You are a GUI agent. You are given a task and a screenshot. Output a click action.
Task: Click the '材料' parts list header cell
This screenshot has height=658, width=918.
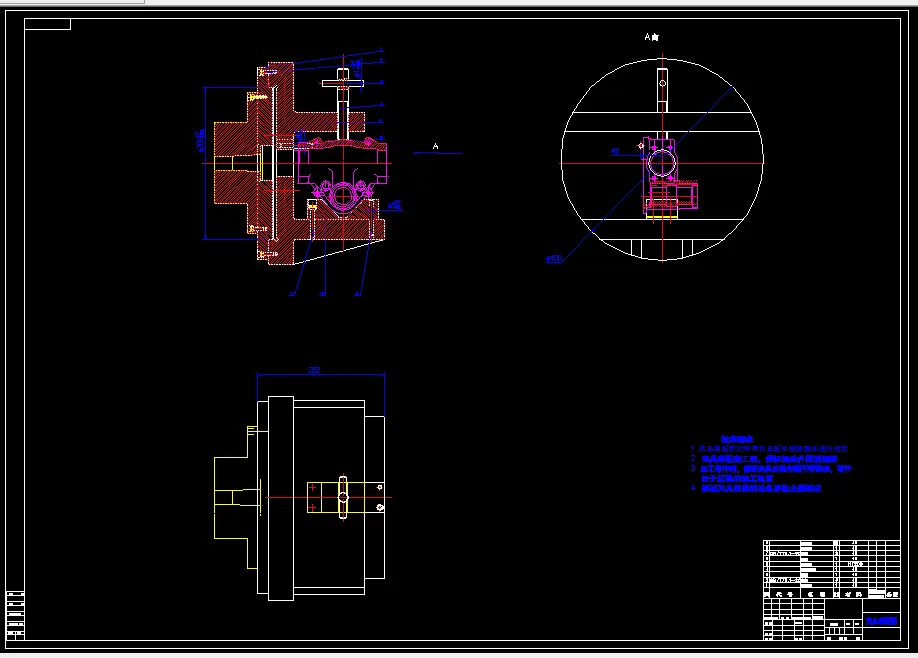[853, 594]
